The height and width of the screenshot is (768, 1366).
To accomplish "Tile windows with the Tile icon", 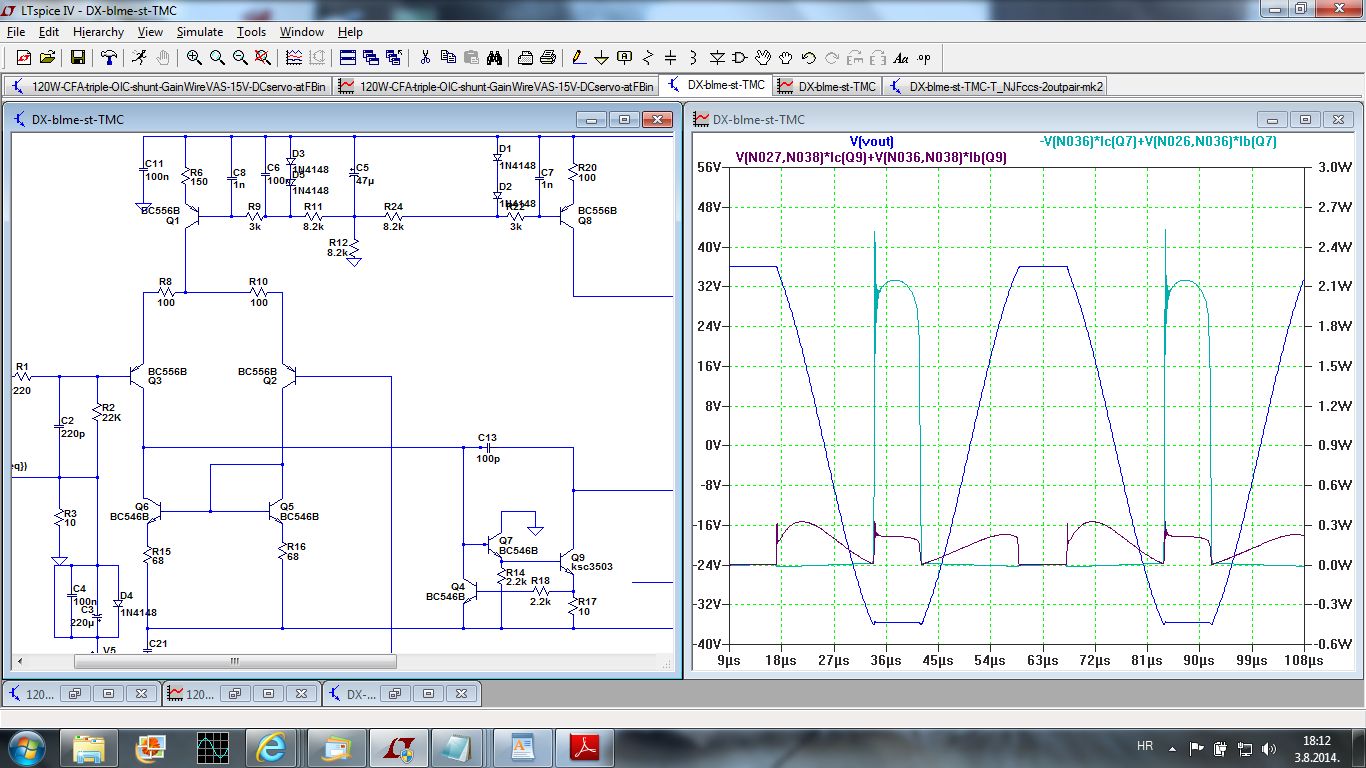I will (x=347, y=57).
